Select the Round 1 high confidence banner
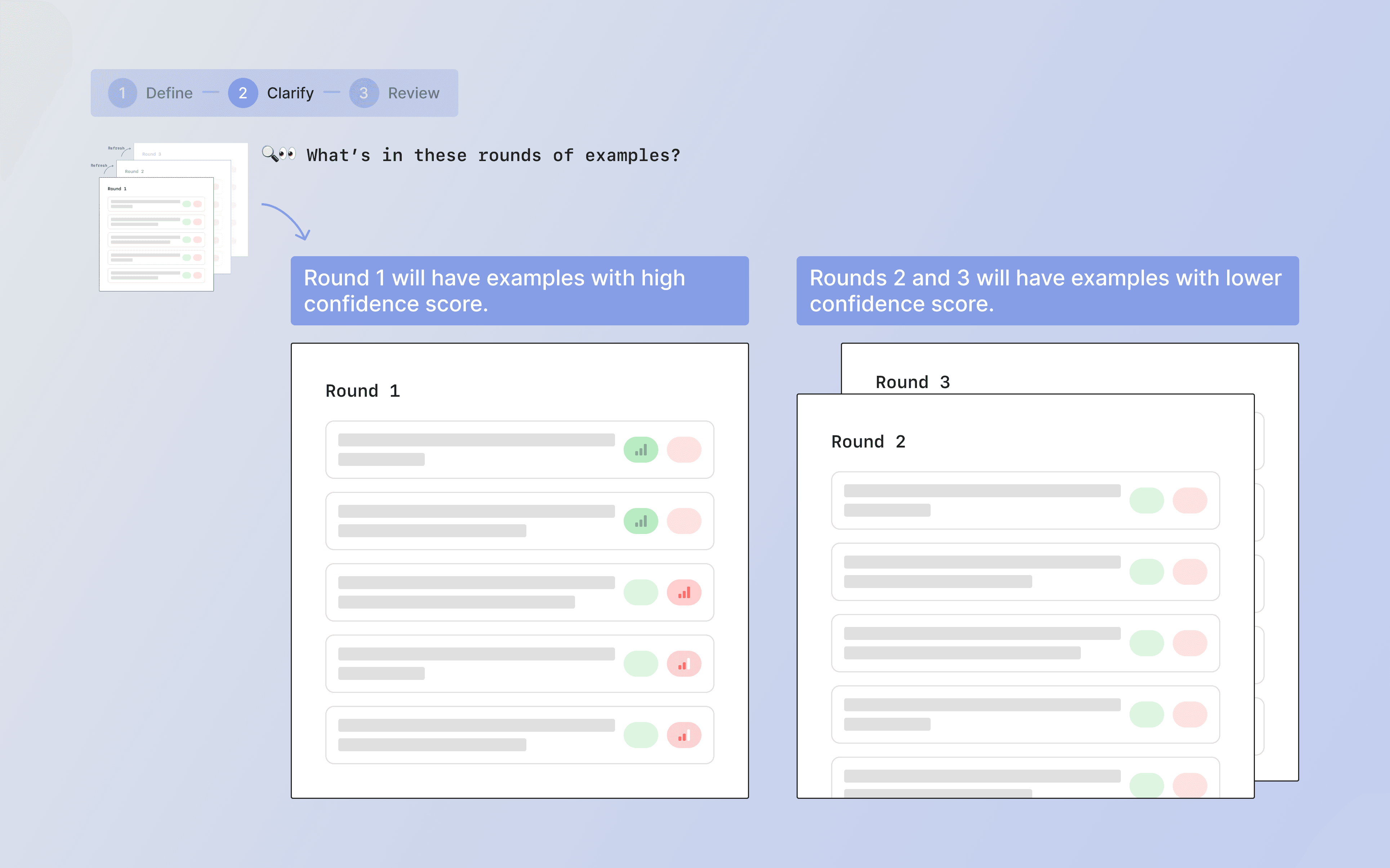Screen dimensions: 1390x868 click(x=520, y=290)
